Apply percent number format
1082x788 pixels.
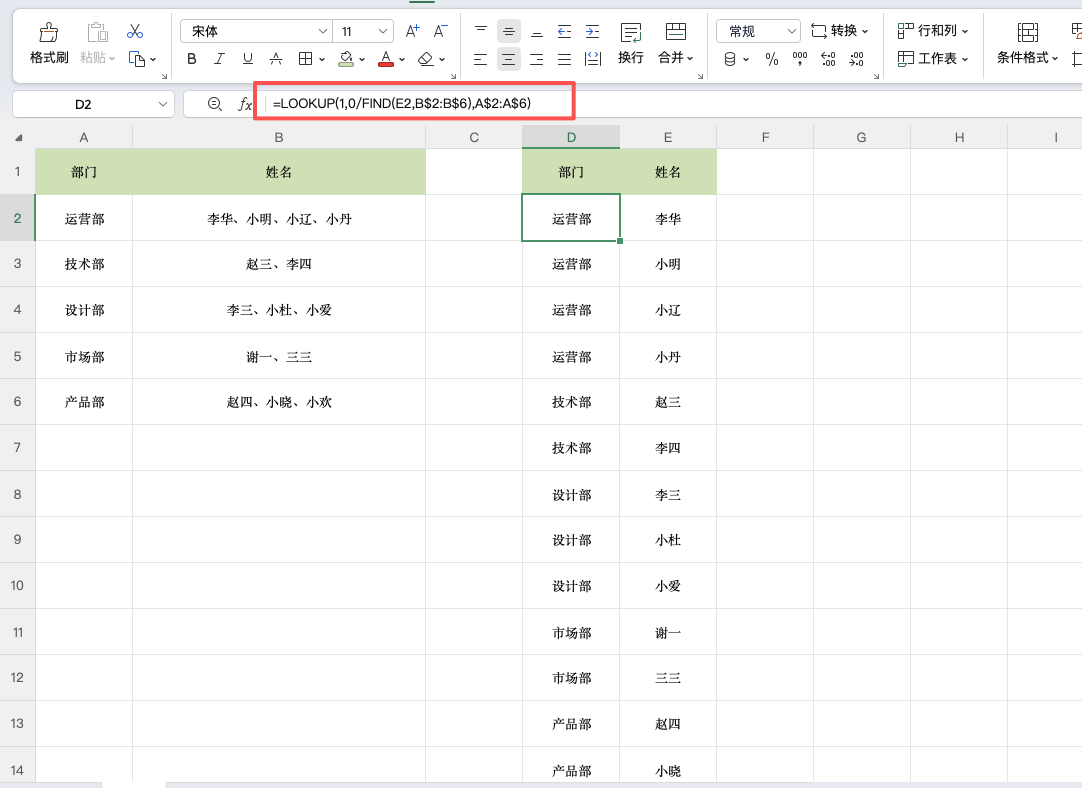tap(771, 59)
